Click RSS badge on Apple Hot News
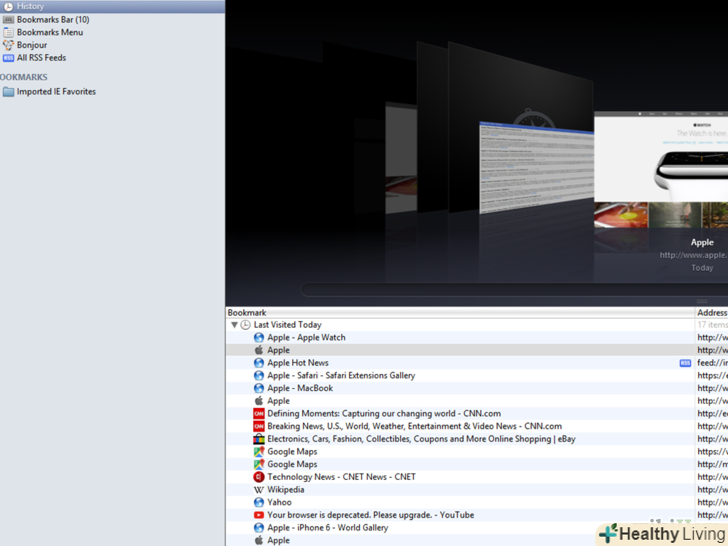This screenshot has width=728, height=546. pyautogui.click(x=685, y=363)
